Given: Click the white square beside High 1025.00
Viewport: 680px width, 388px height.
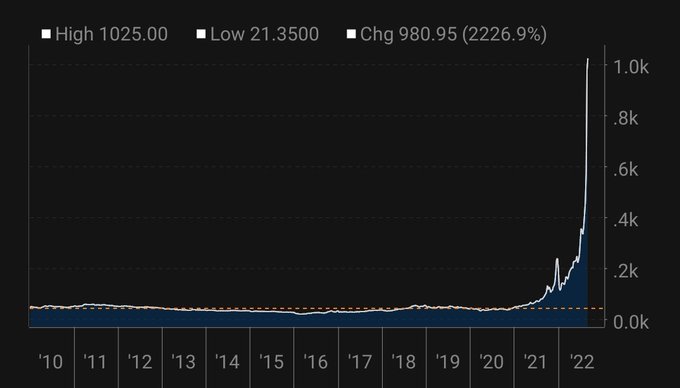Looking at the screenshot, I should (46, 34).
